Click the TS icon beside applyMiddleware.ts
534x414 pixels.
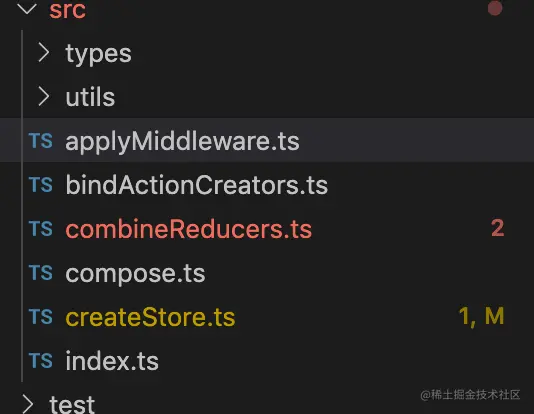click(x=41, y=141)
